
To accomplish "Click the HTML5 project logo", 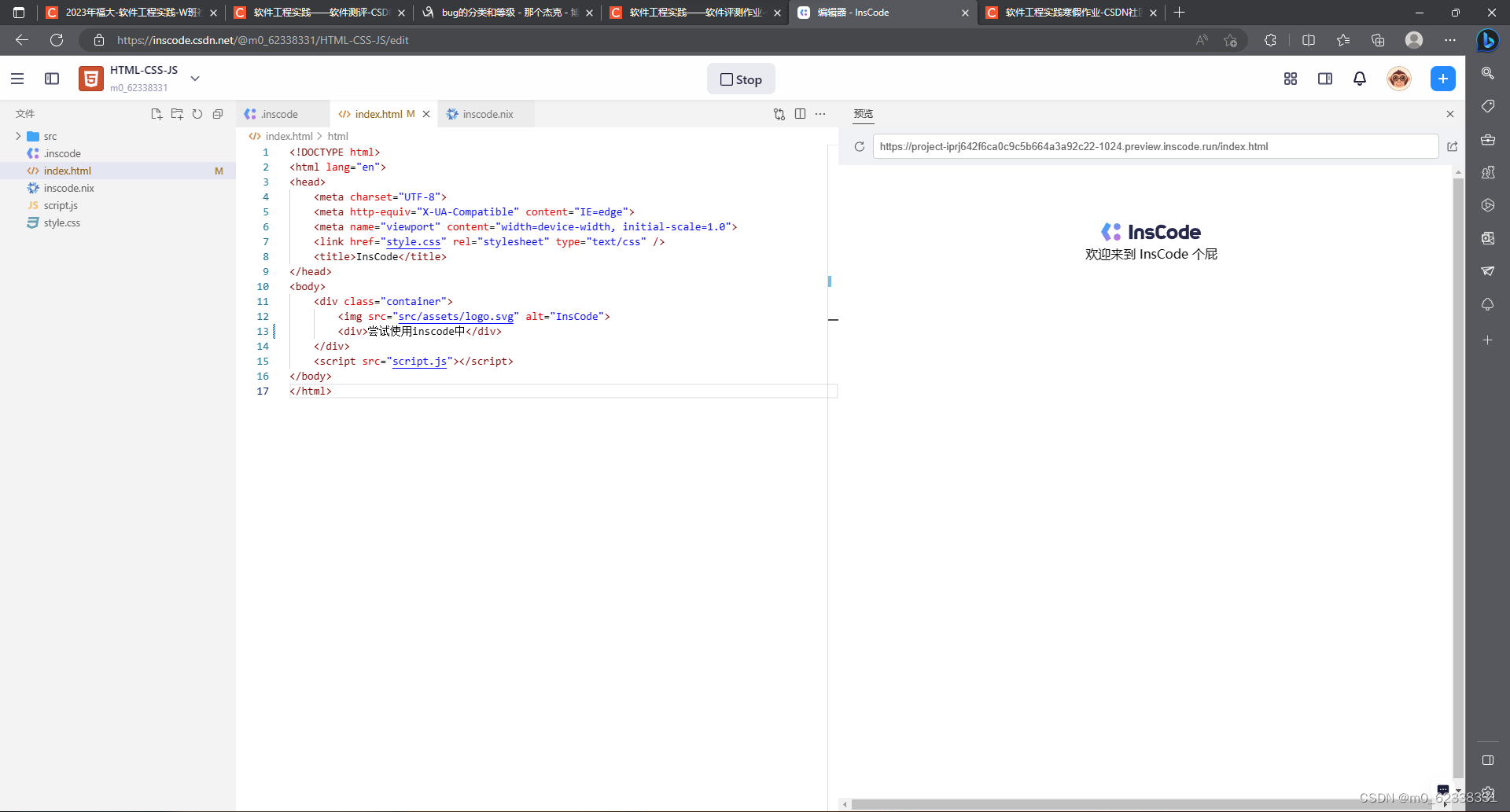I will [91, 79].
